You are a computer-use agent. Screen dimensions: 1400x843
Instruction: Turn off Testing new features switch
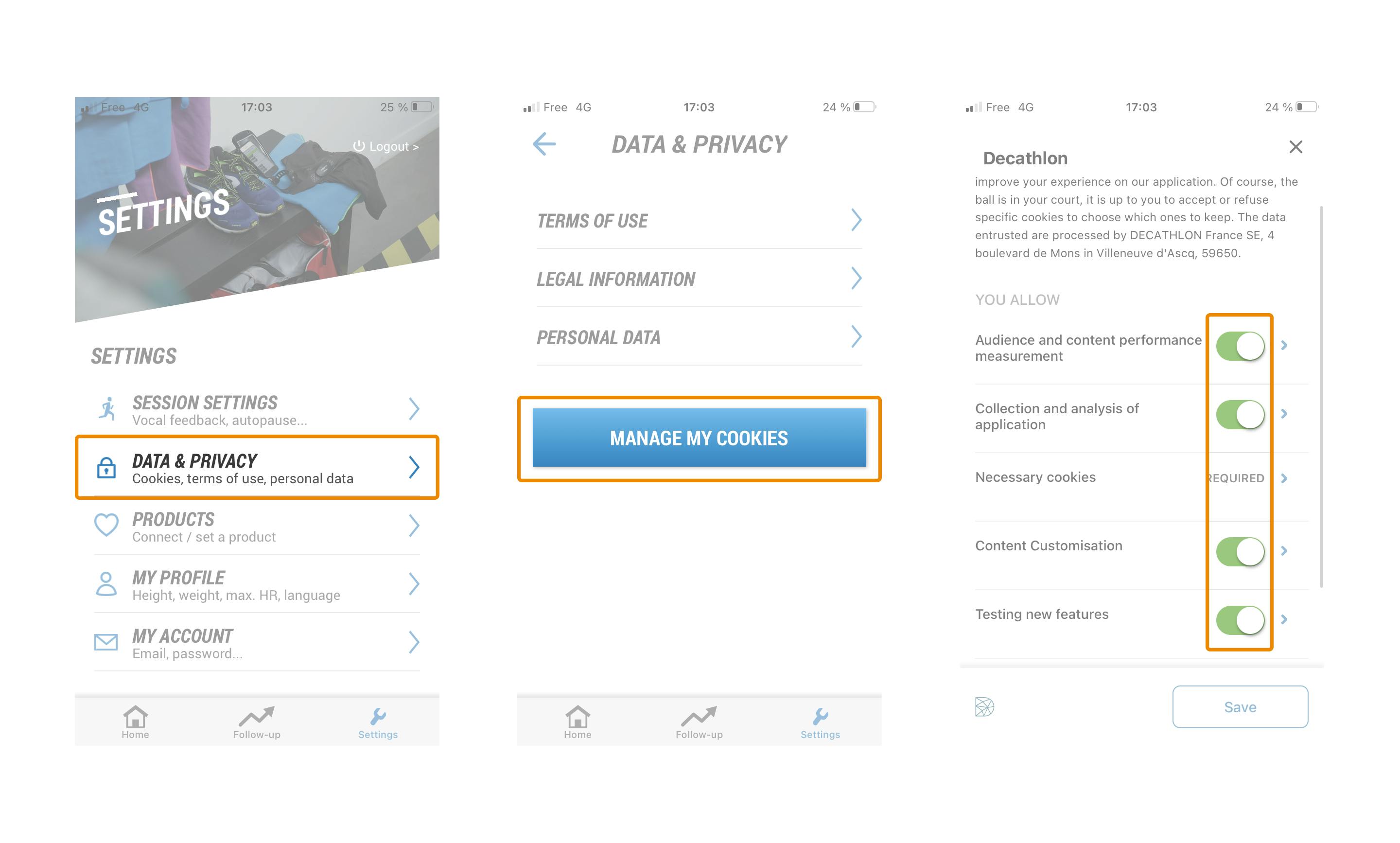(x=1240, y=620)
